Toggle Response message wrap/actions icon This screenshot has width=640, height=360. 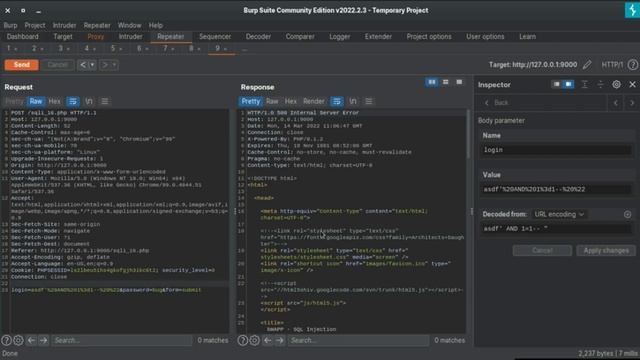click(337, 101)
